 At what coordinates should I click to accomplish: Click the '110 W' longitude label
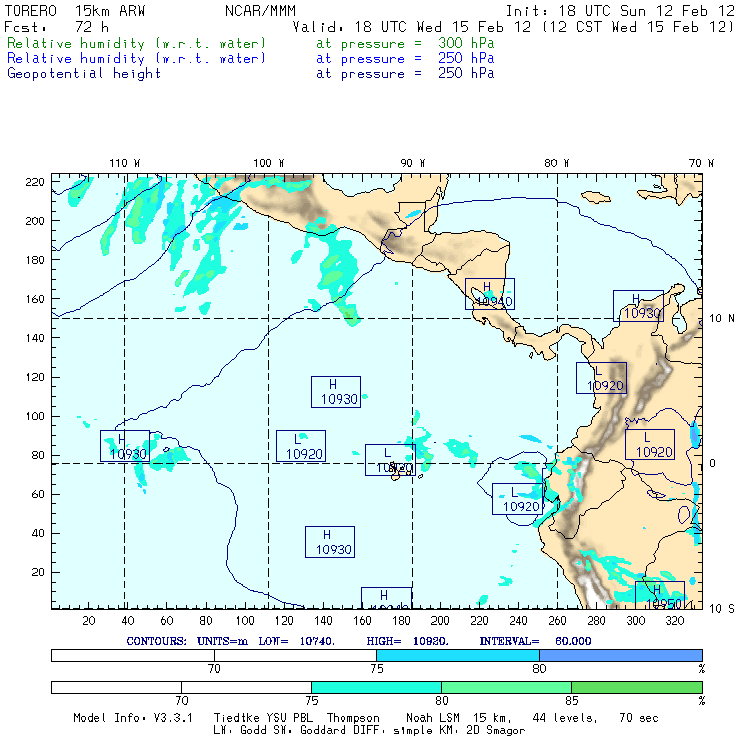[x=125, y=163]
